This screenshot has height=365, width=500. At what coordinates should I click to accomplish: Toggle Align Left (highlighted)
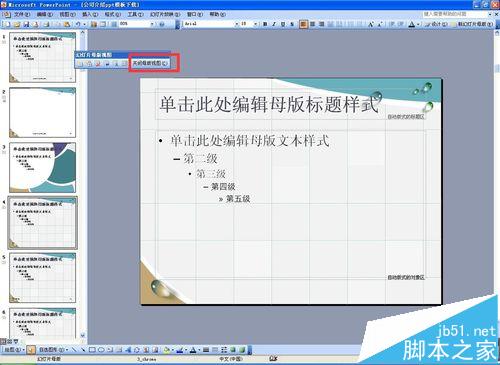click(303, 24)
